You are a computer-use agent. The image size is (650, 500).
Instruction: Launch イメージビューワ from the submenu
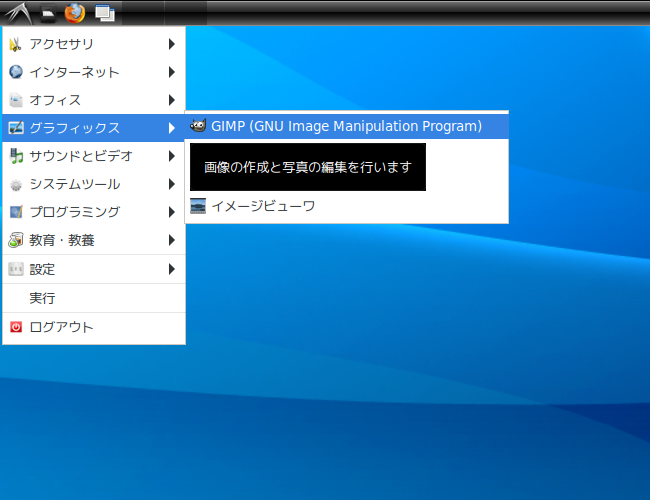point(347,206)
